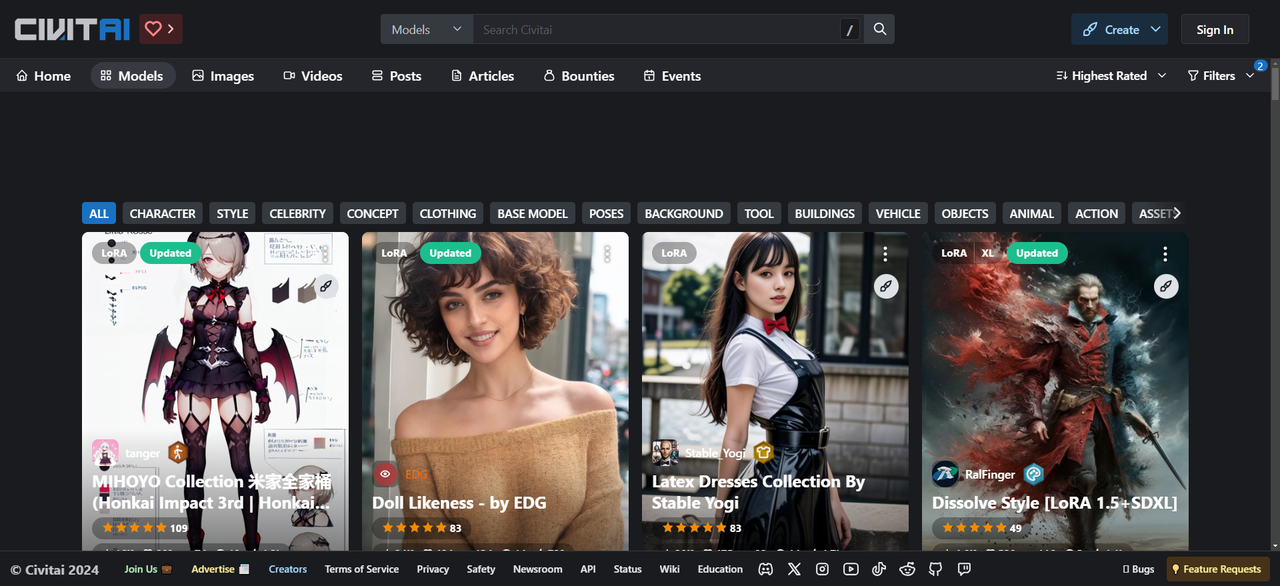
Task: Select the ALL category filter
Action: 99,213
